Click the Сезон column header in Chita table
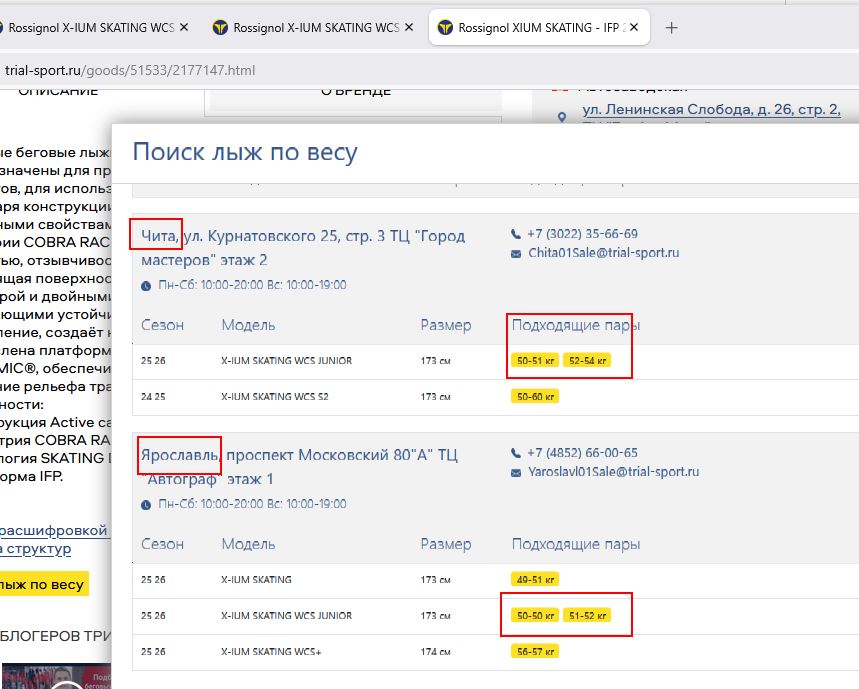Screen dimensions: 859x689 click(x=162, y=325)
